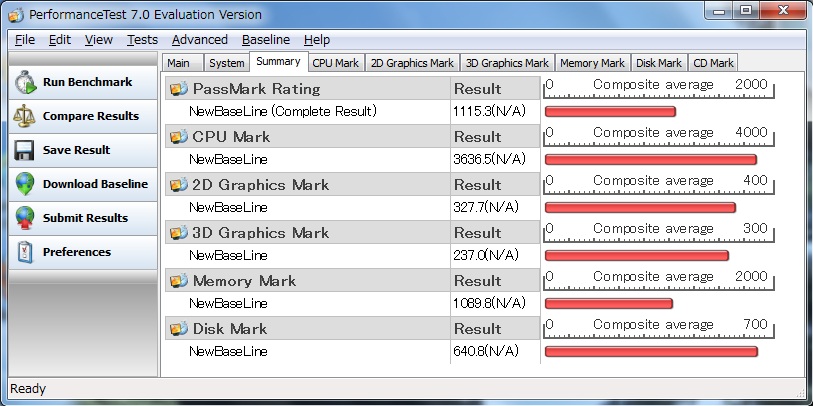Click the Disk Mark composite average scale
Viewport: 813px width, 406px height.
658,328
